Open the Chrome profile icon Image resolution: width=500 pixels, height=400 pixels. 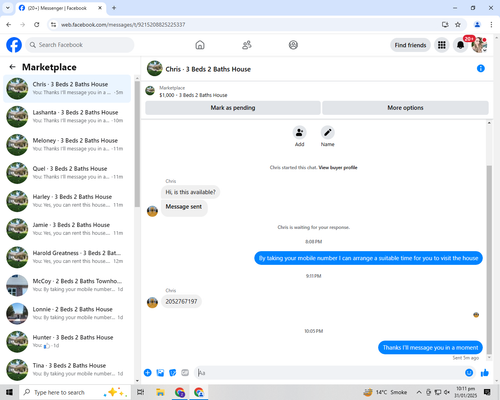[x=477, y=24]
